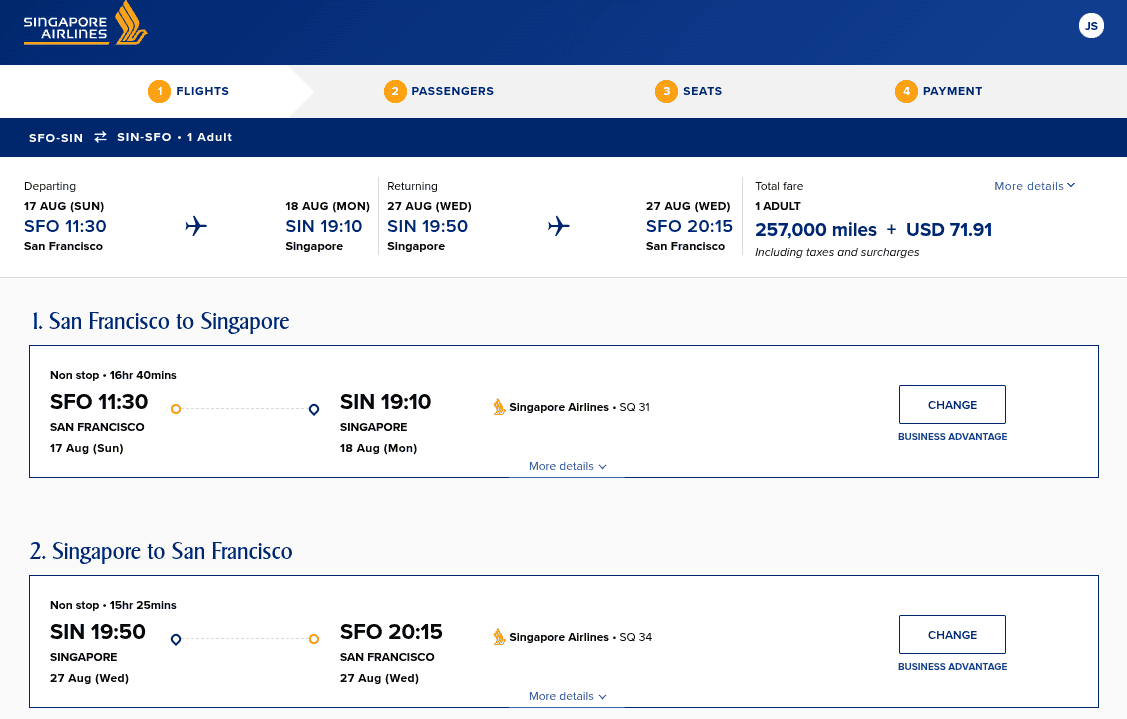
Task: Click the Singapore Airlines bird icon next to SQ 31
Action: point(499,407)
